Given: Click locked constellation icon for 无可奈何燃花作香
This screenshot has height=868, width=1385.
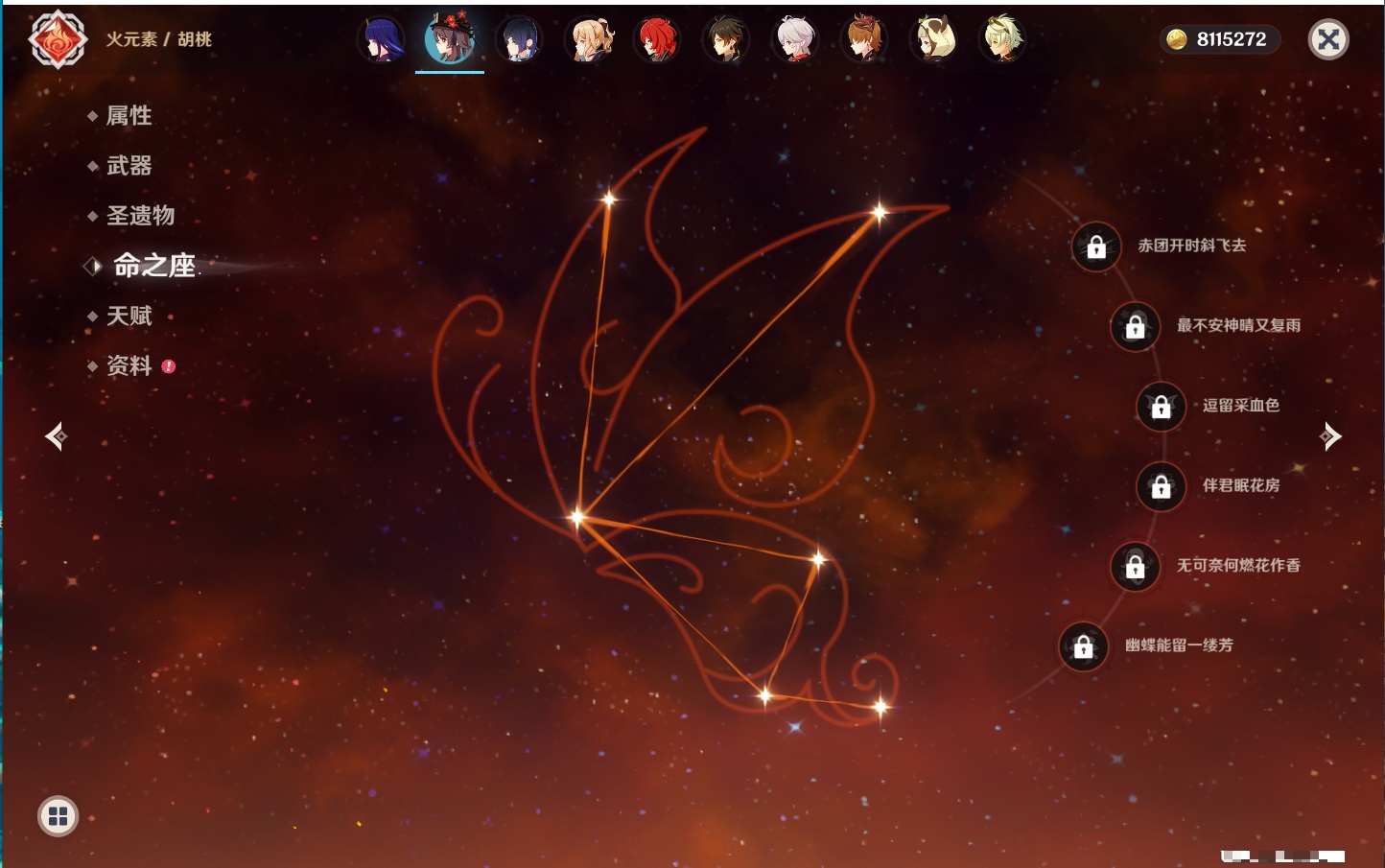Looking at the screenshot, I should point(1136,567).
